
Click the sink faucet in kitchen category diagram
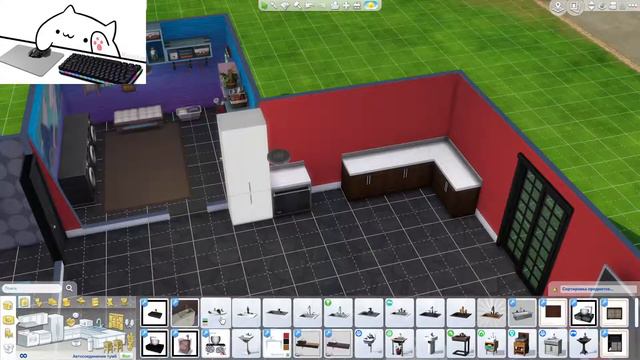(x=98, y=322)
